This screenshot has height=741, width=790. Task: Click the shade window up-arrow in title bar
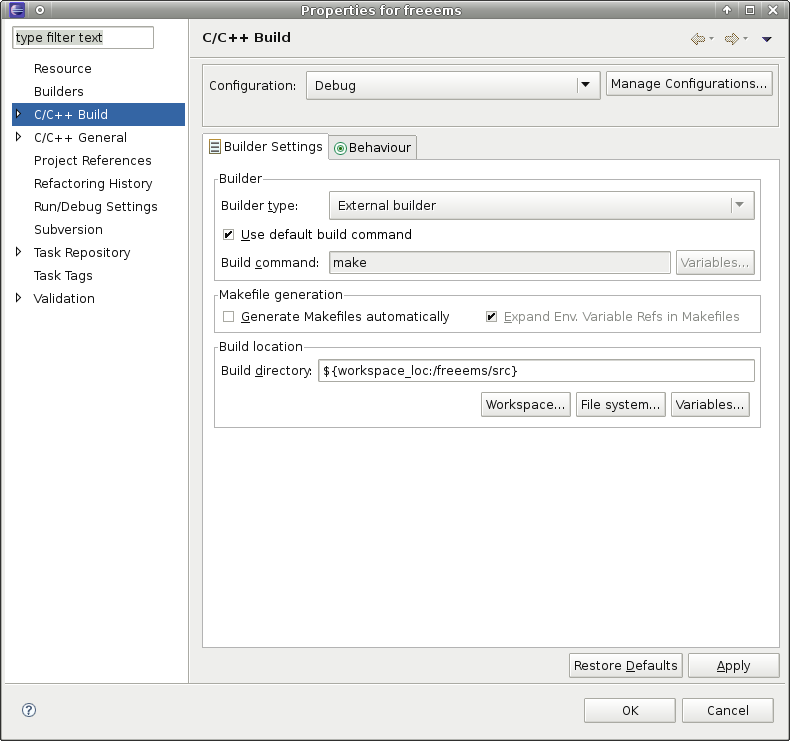(x=727, y=10)
